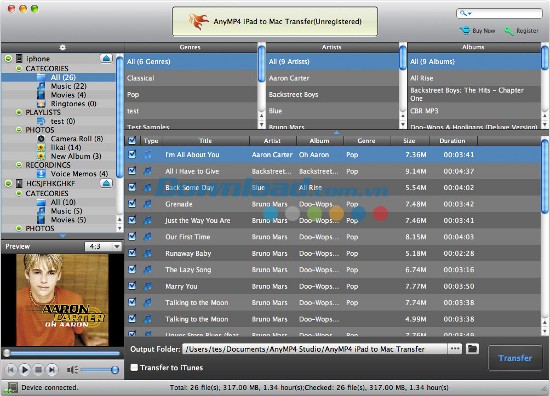Select Aaron Carter artist filter
Viewport: 550px width, 396px height.
(x=333, y=78)
